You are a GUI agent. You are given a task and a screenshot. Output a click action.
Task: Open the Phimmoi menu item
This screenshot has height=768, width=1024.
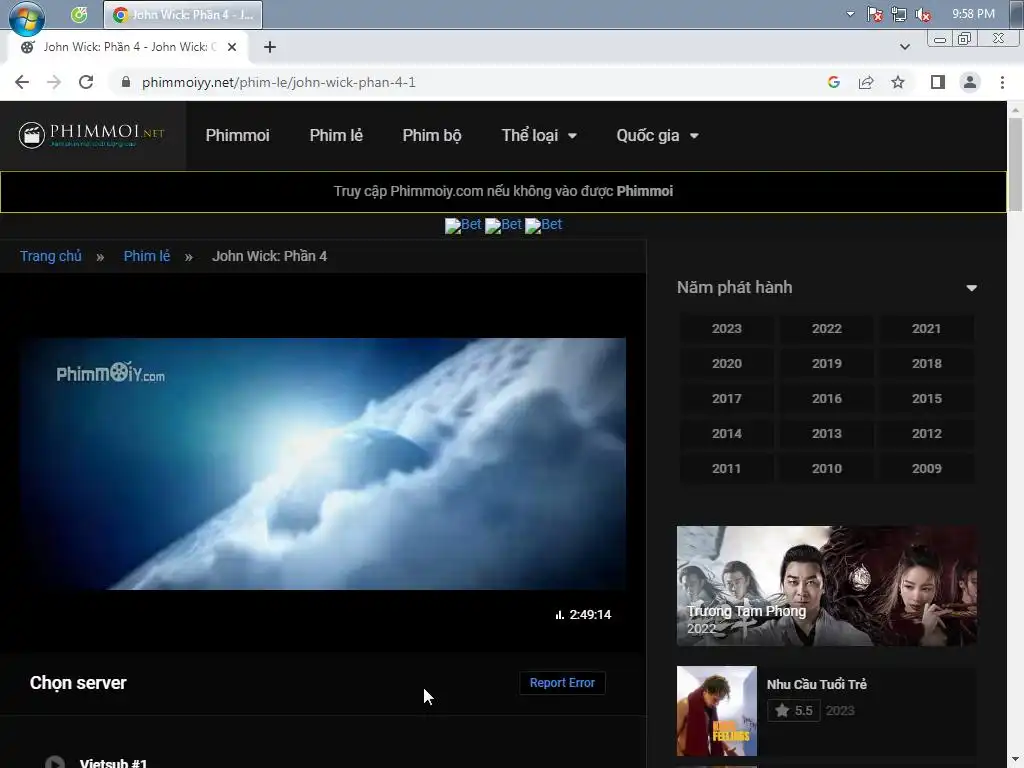pos(238,135)
